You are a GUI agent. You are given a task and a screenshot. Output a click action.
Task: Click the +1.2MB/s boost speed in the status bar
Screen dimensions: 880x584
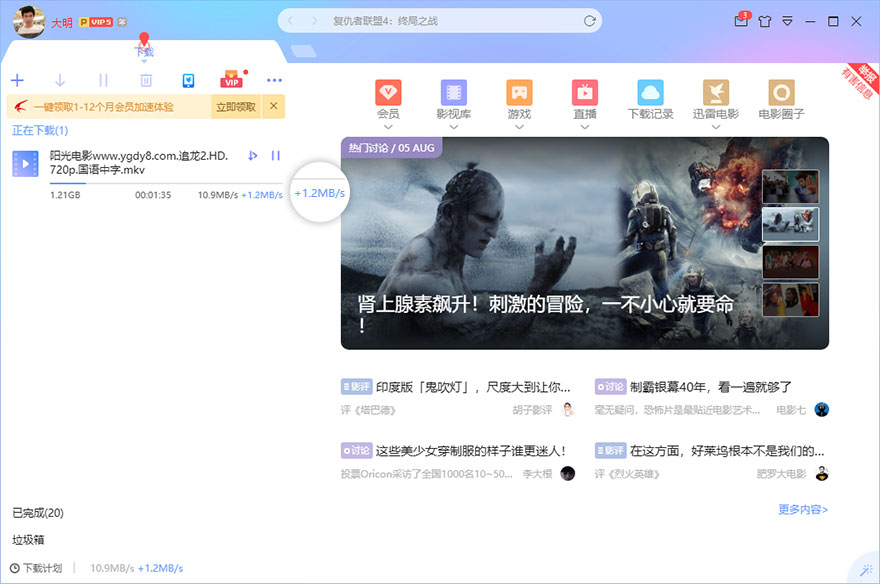[x=161, y=568]
